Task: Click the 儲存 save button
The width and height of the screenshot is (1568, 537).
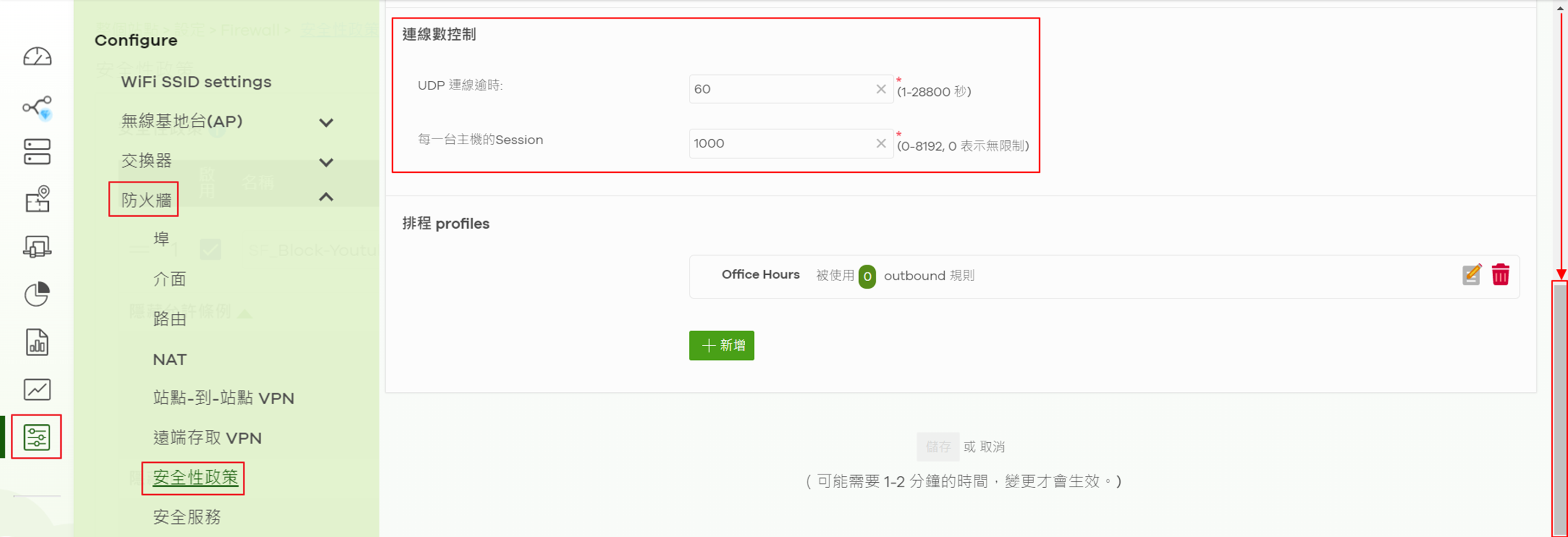Action: point(938,447)
